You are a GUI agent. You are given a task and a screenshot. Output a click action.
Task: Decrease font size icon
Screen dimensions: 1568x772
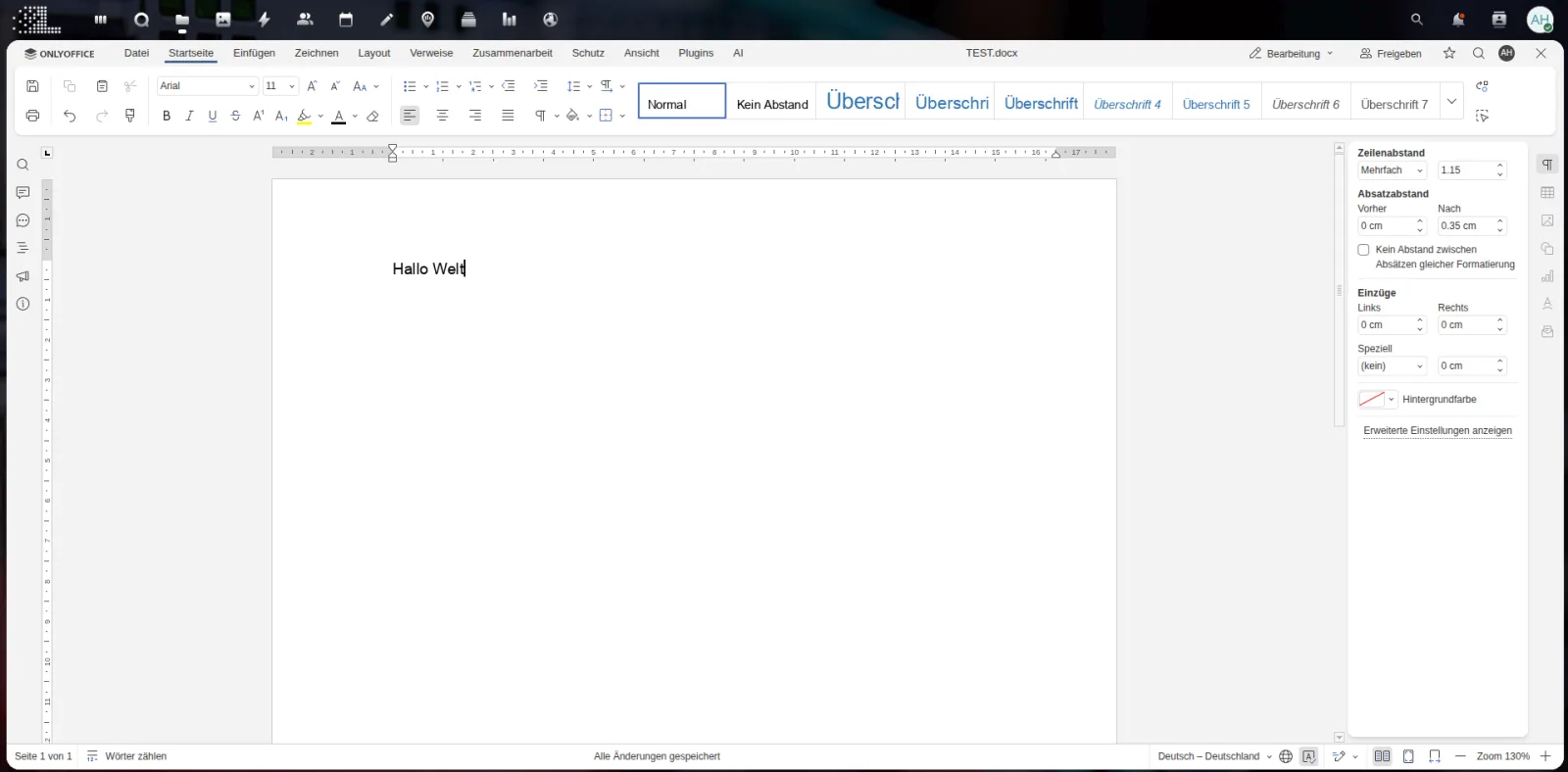335,86
